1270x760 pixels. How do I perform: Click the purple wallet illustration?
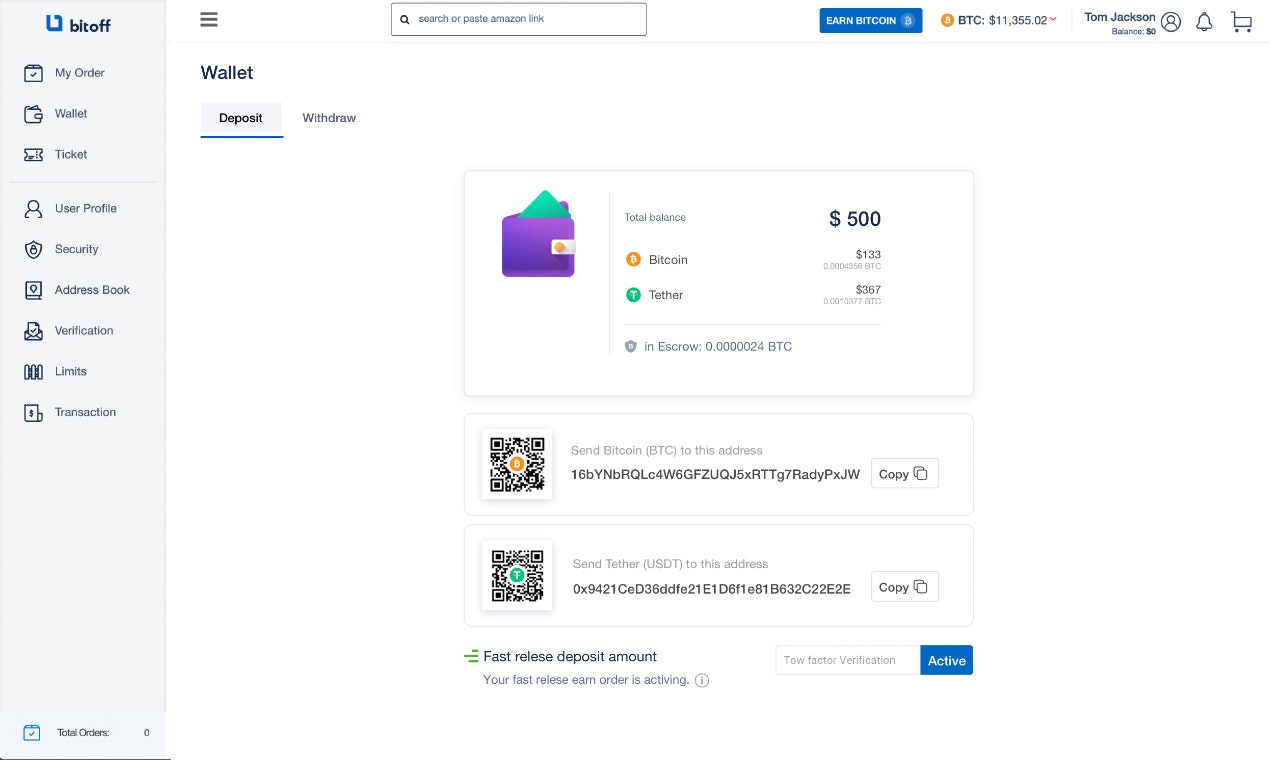click(538, 234)
